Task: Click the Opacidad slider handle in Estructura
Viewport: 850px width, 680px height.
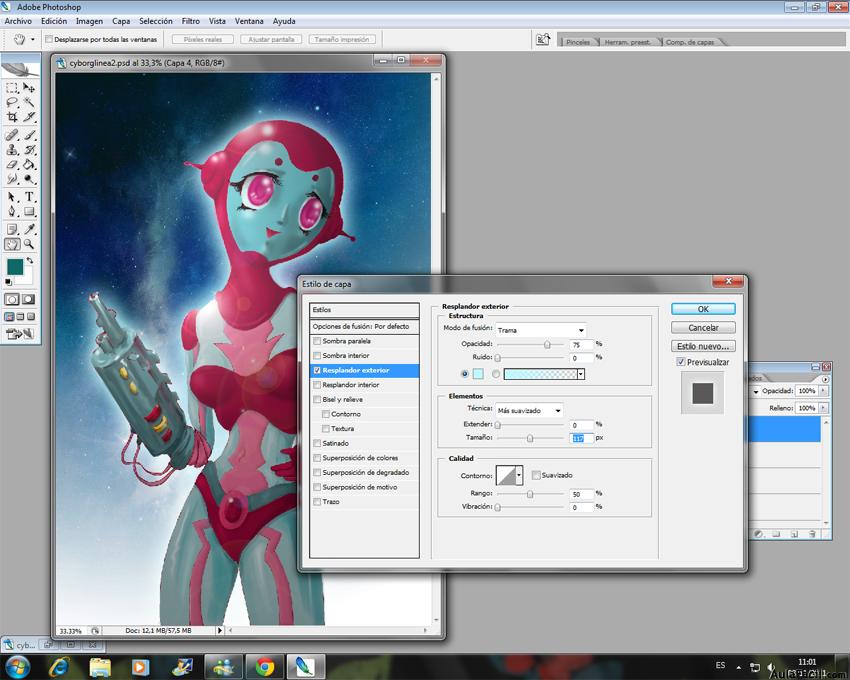Action: (547, 344)
